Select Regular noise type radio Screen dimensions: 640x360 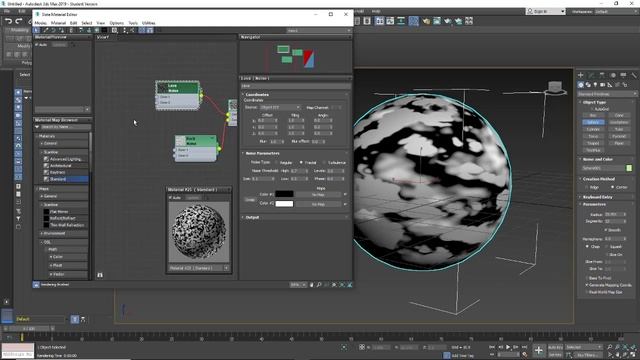point(276,162)
